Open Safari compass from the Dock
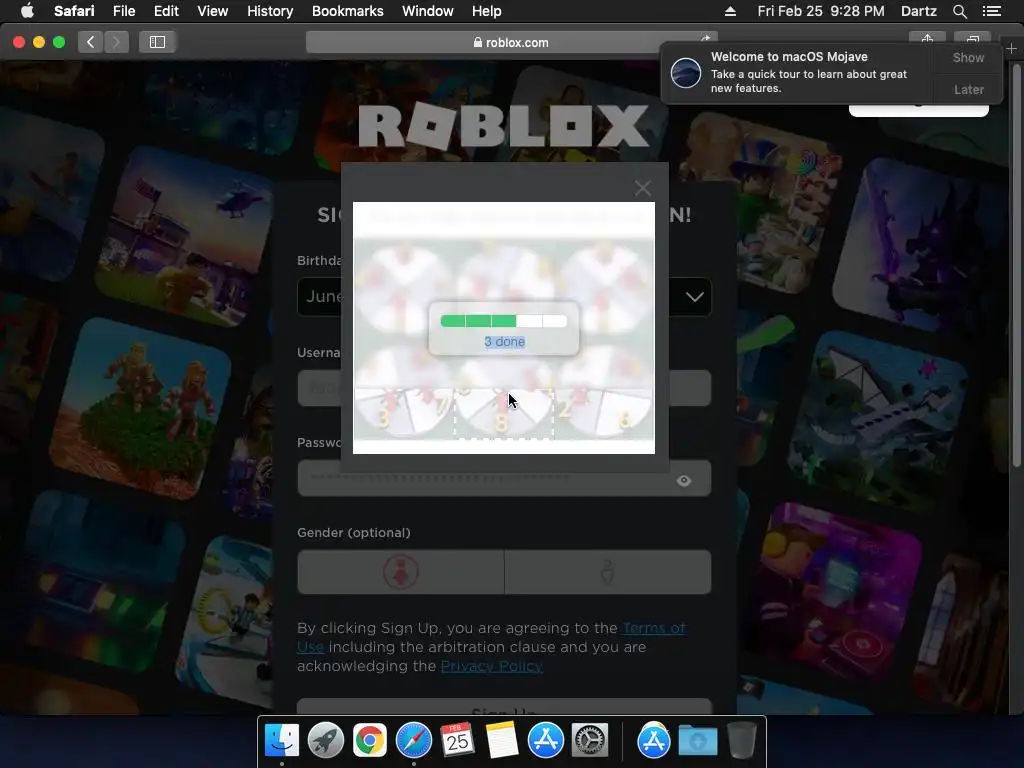 (x=413, y=741)
